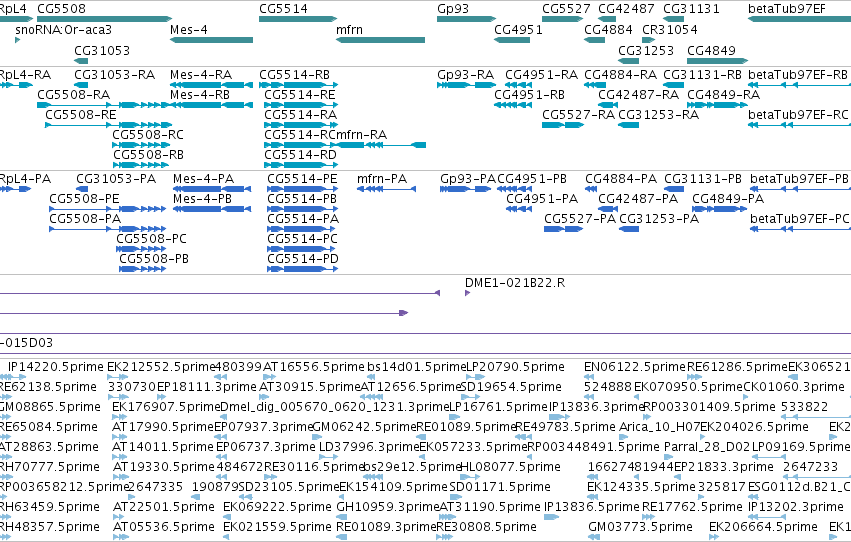Image resolution: width=851 pixels, height=542 pixels.
Task: Click EST GM03773.5prime
Action: tap(640, 527)
